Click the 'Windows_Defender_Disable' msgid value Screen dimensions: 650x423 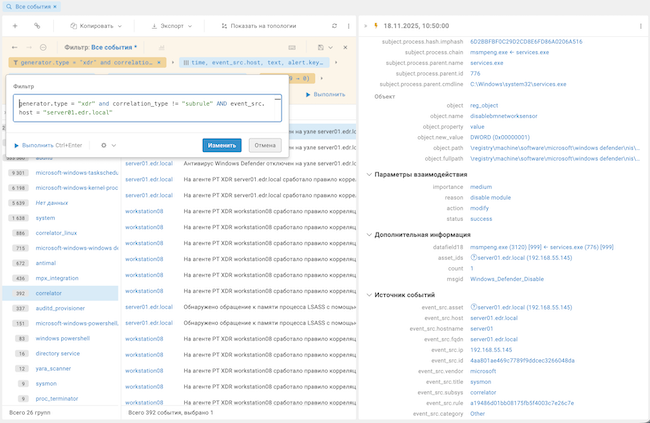[507, 279]
